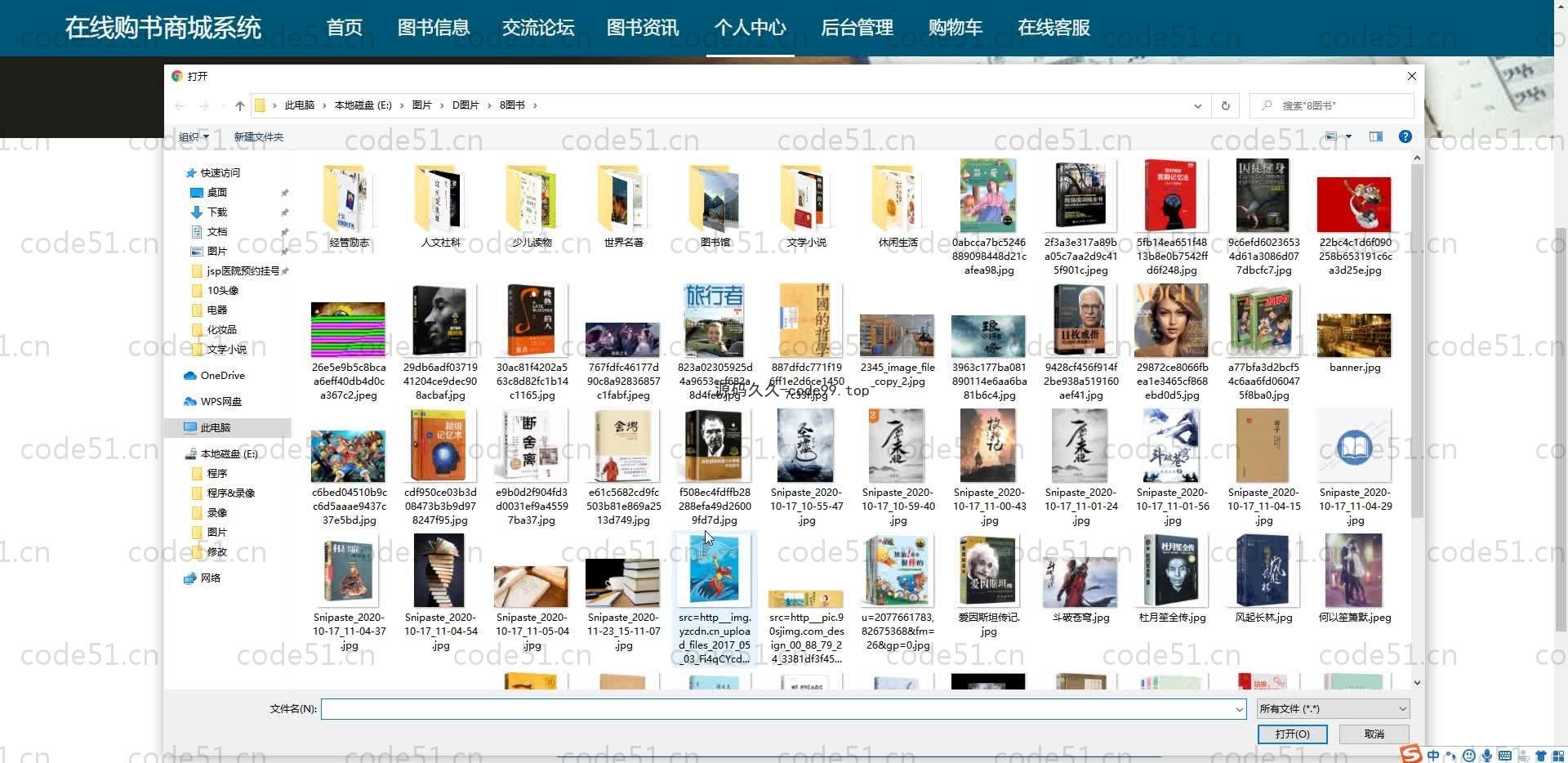Click the back navigation arrow
Viewport: 1568px width, 763px height.
click(x=180, y=105)
